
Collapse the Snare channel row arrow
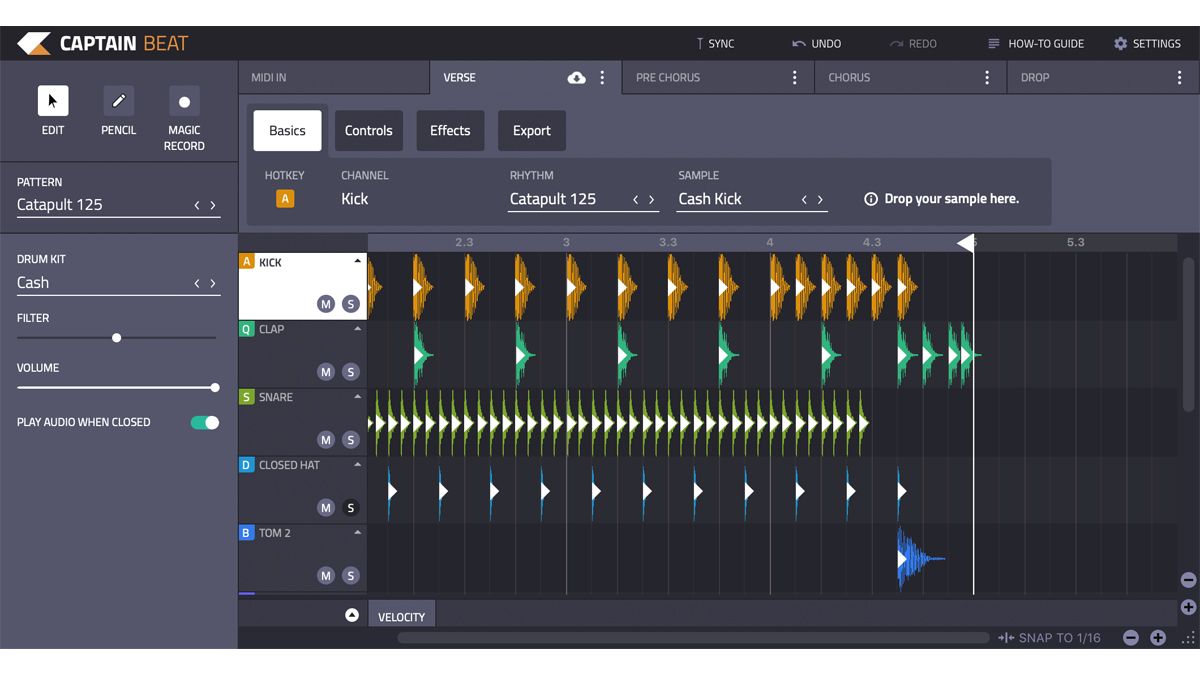(x=357, y=396)
